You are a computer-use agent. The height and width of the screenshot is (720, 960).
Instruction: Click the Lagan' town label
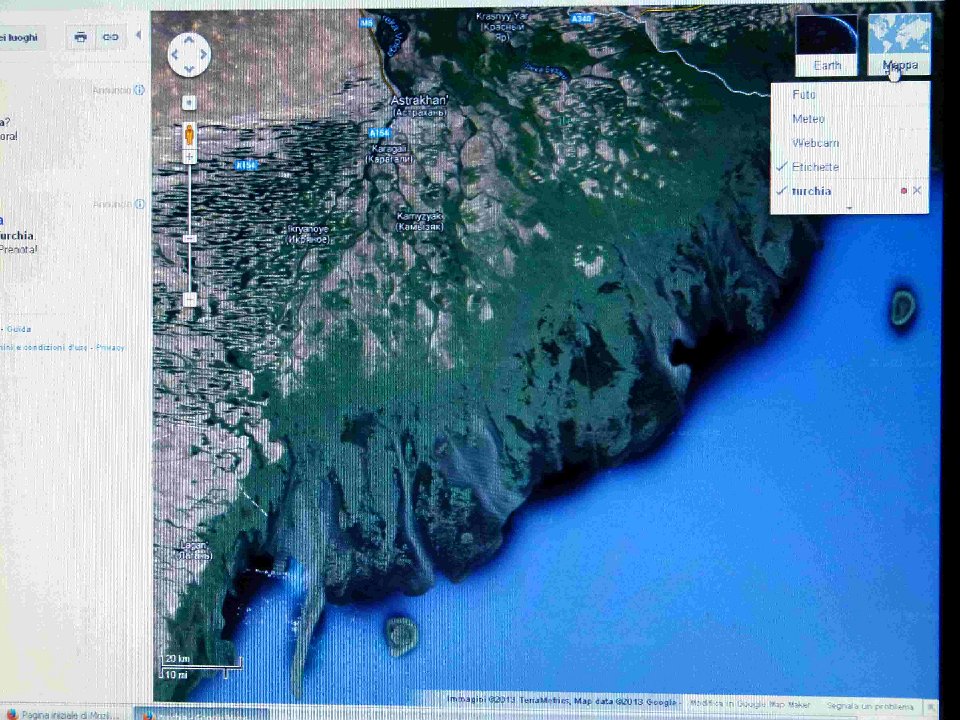tap(195, 550)
